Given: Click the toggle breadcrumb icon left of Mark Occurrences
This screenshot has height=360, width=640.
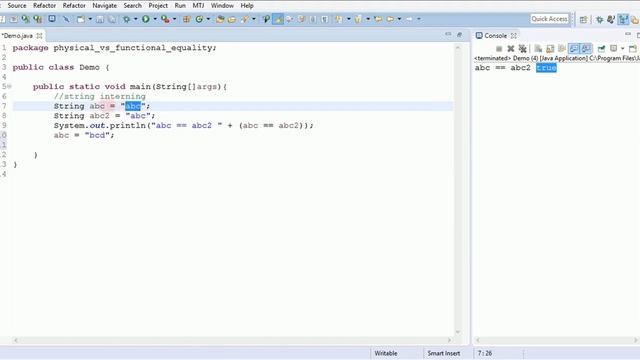Looking at the screenshot, I should 266,19.
